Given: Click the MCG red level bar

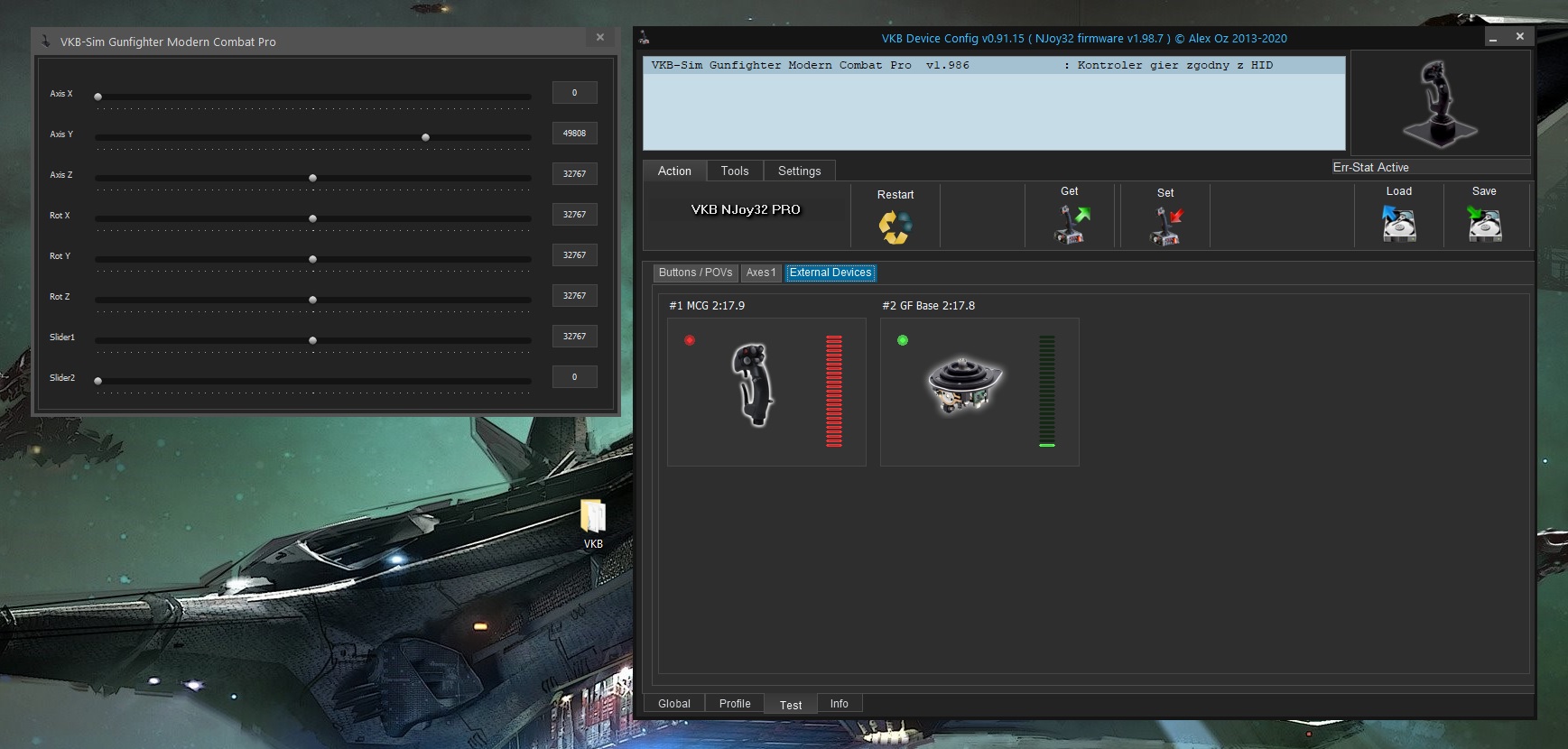Looking at the screenshot, I should click(834, 391).
